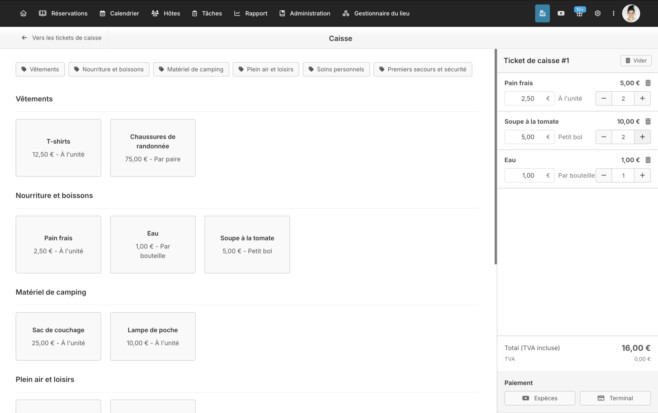Open the Réservations menu
Screen dimensions: 658x413
[x=63, y=13]
